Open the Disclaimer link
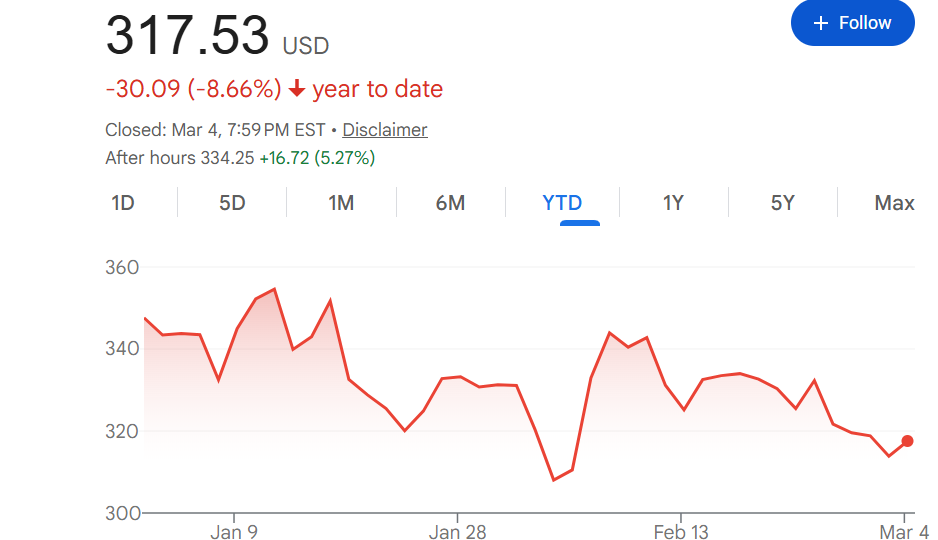 pyautogui.click(x=385, y=130)
